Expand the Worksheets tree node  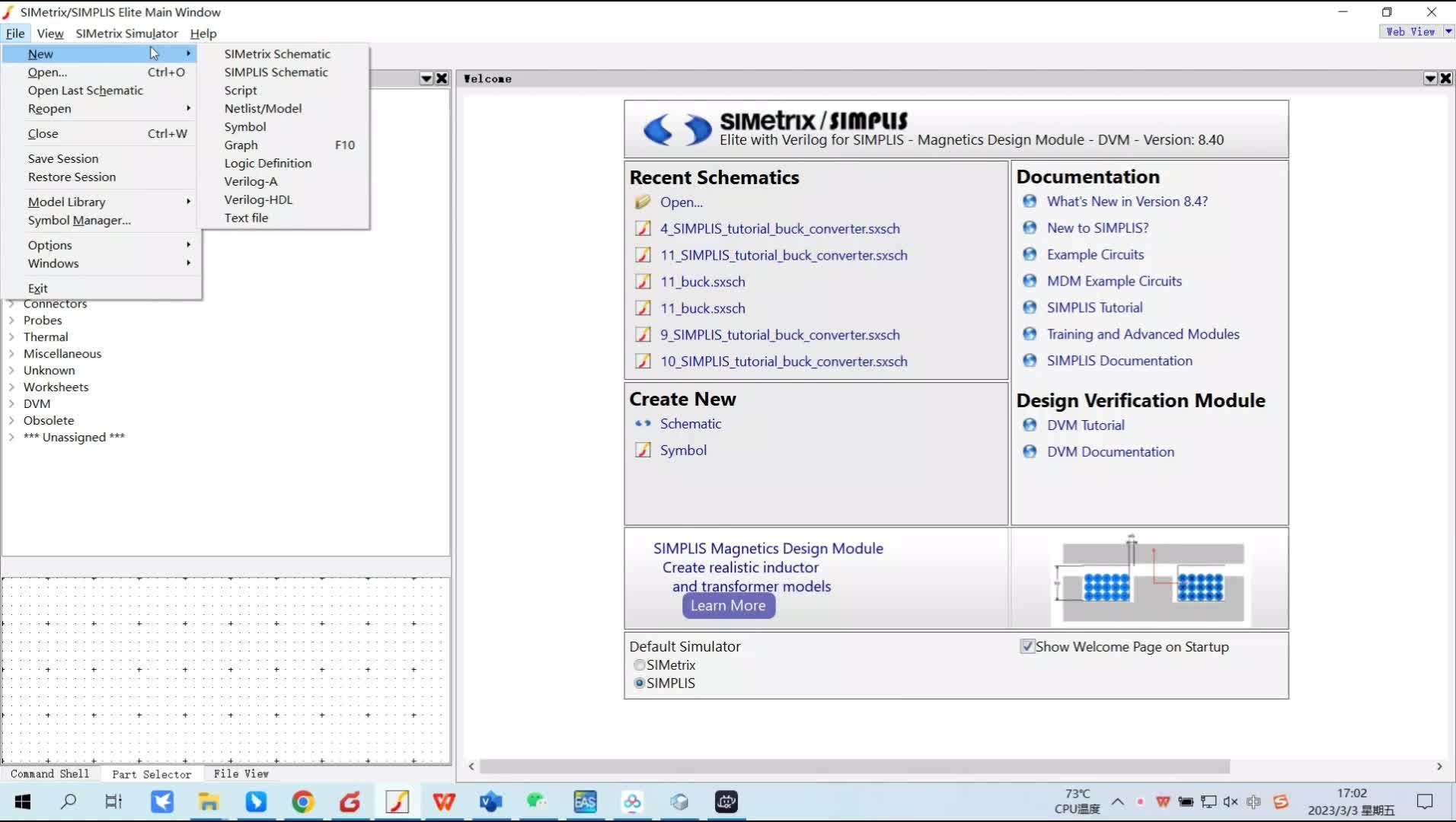click(11, 387)
